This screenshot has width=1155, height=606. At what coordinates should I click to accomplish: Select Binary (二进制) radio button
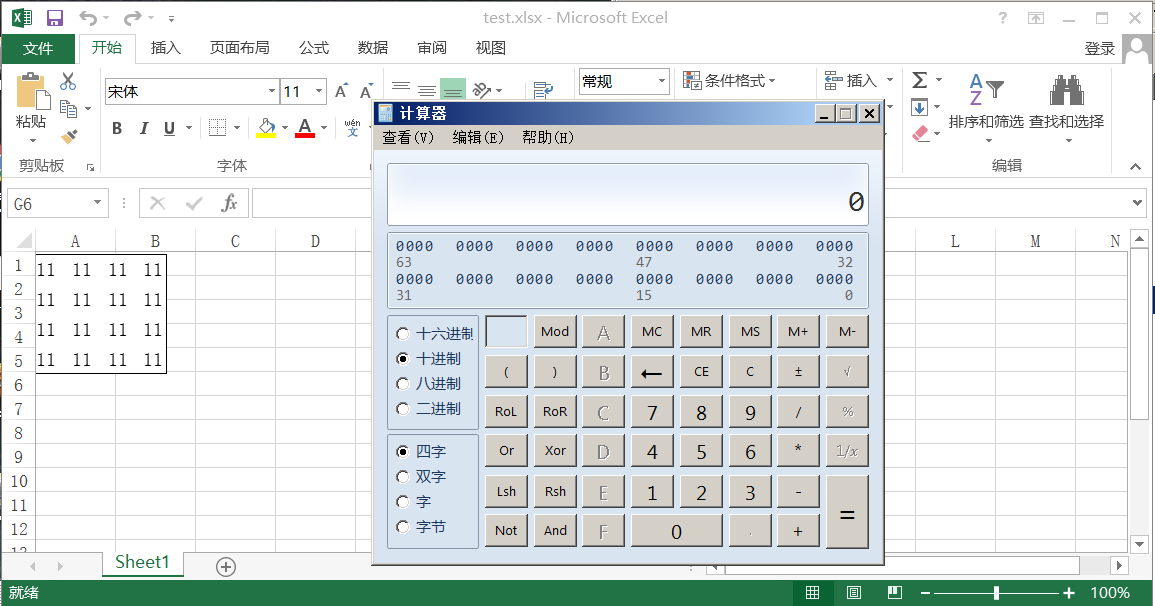402,409
